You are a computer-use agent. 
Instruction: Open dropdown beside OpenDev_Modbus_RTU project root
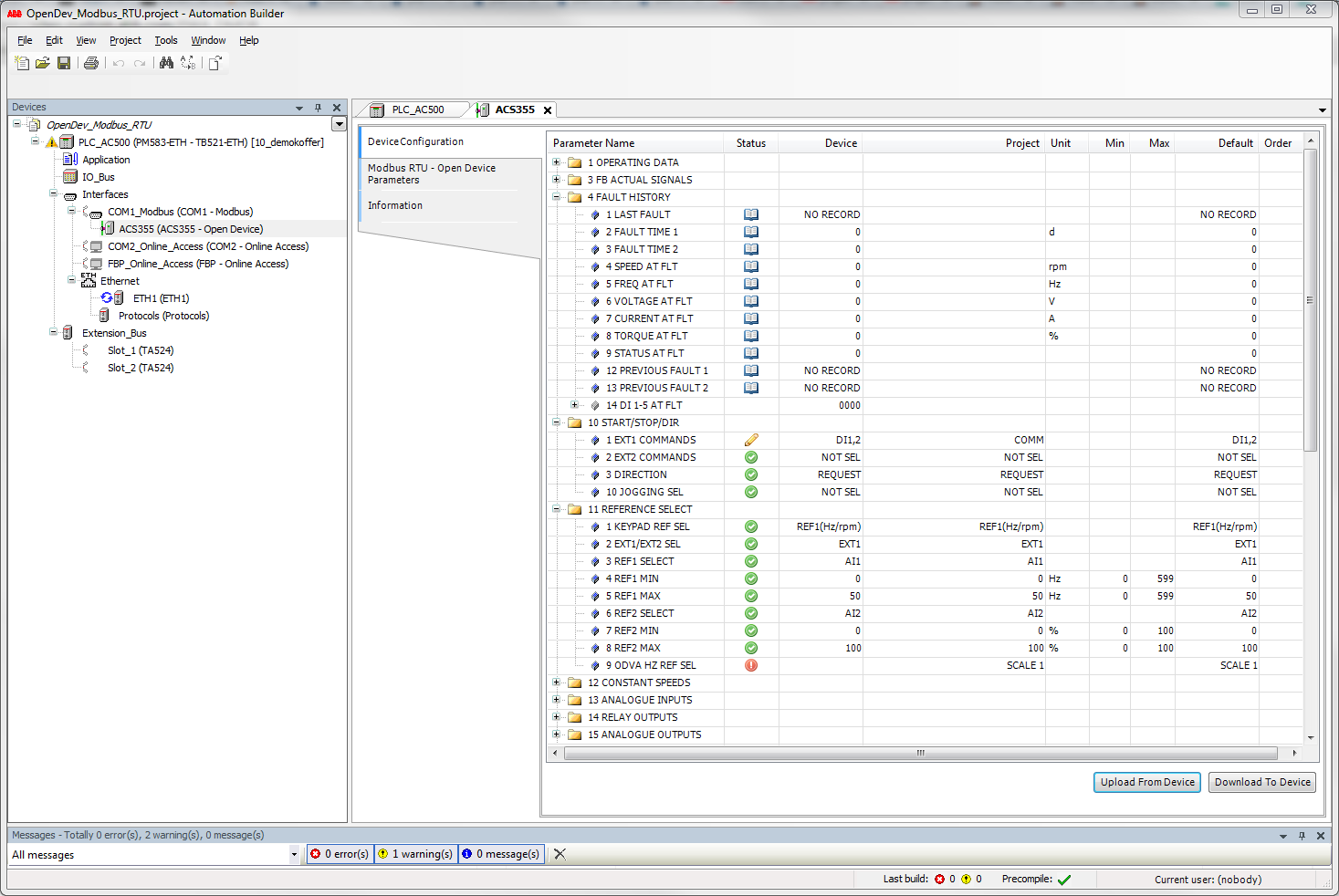click(340, 124)
